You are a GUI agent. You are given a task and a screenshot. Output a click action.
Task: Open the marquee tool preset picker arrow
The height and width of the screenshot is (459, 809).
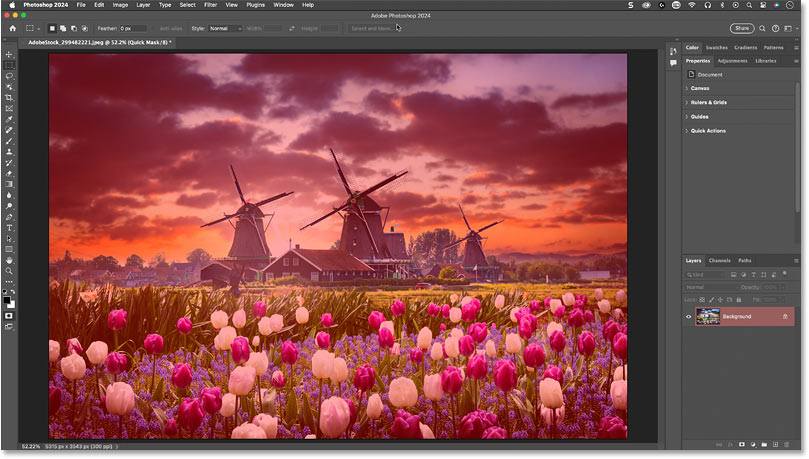click(39, 29)
